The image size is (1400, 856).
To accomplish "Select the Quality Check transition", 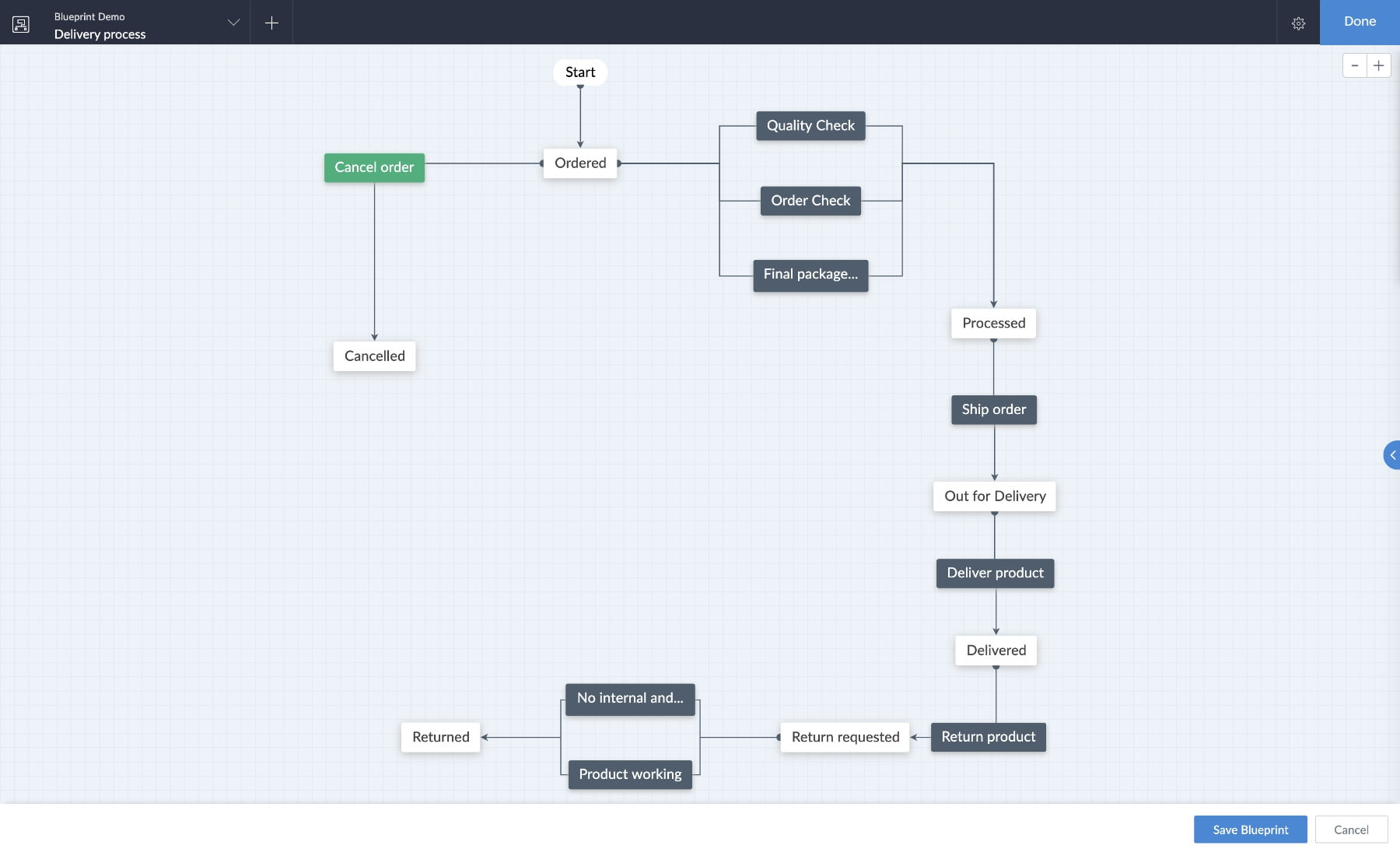I will click(x=810, y=125).
